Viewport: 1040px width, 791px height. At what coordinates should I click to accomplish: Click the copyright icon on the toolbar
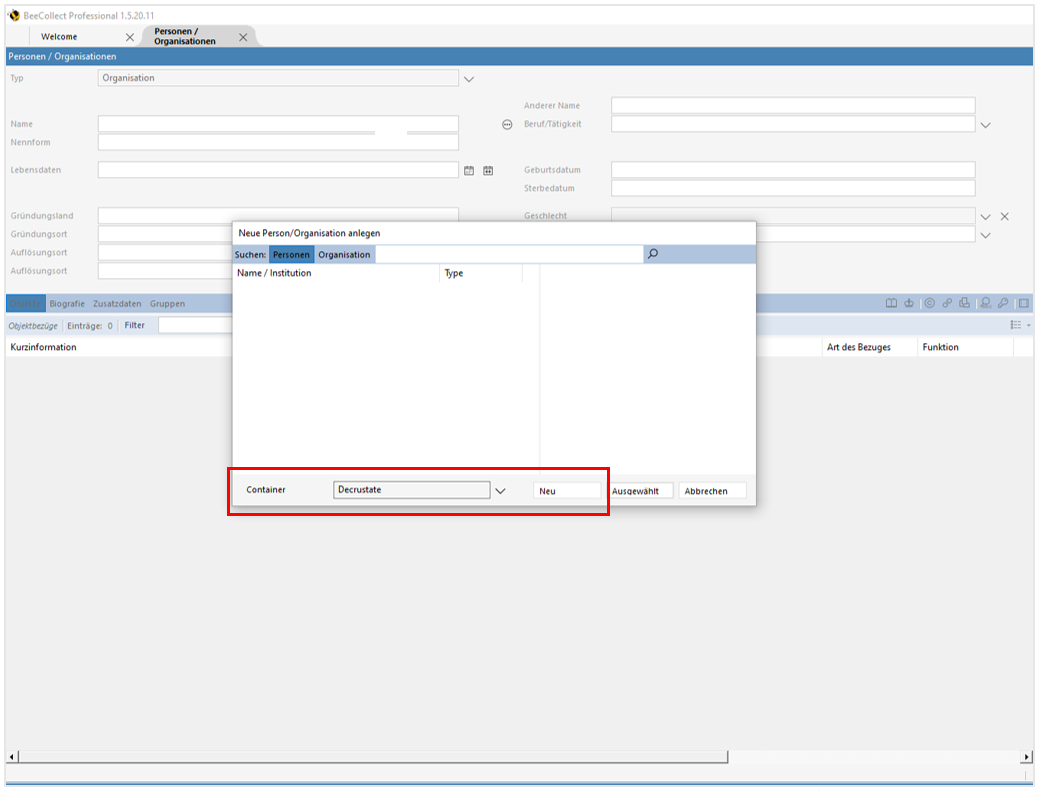pos(929,303)
